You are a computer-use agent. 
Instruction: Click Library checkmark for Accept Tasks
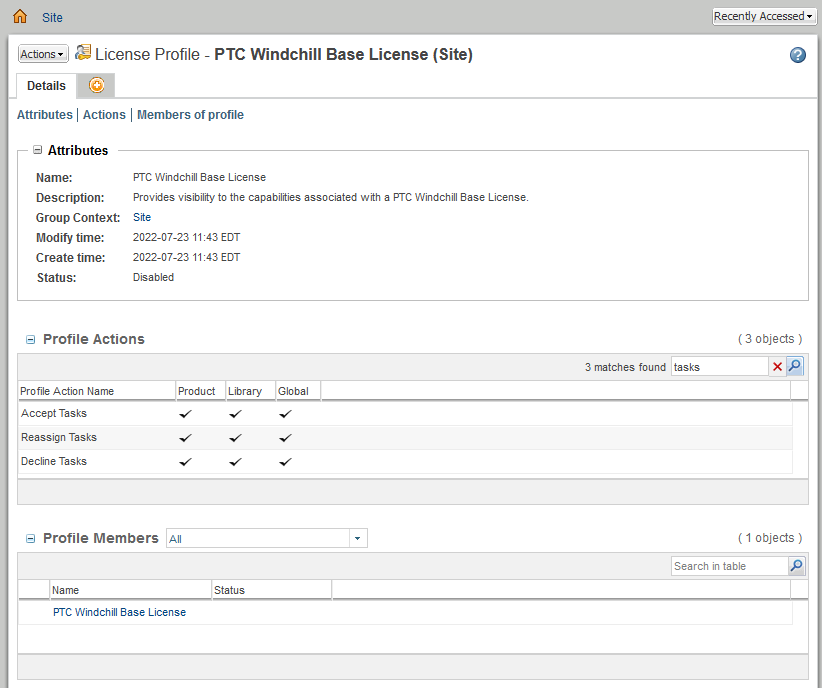(235, 414)
